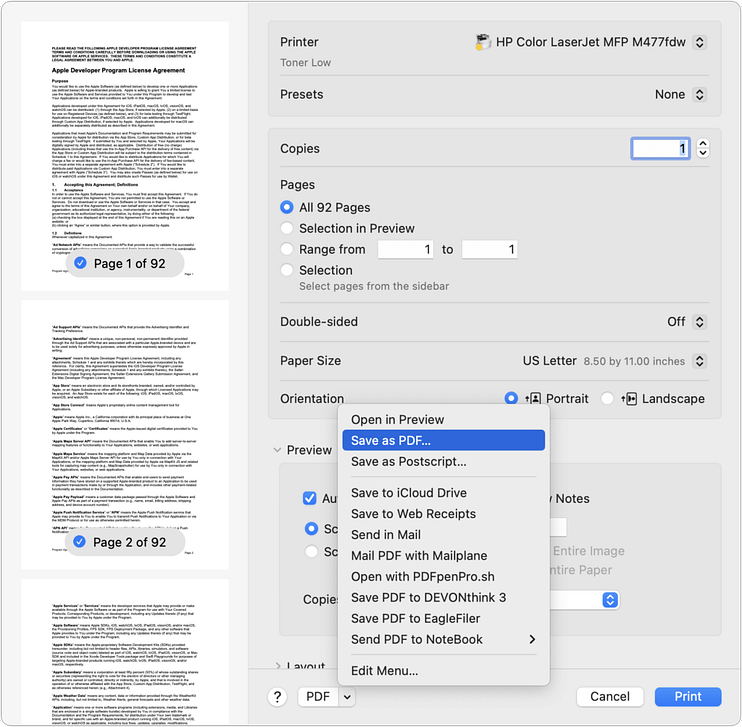Choose Open in Preview menu item
The height and width of the screenshot is (727, 742).
[x=443, y=420]
